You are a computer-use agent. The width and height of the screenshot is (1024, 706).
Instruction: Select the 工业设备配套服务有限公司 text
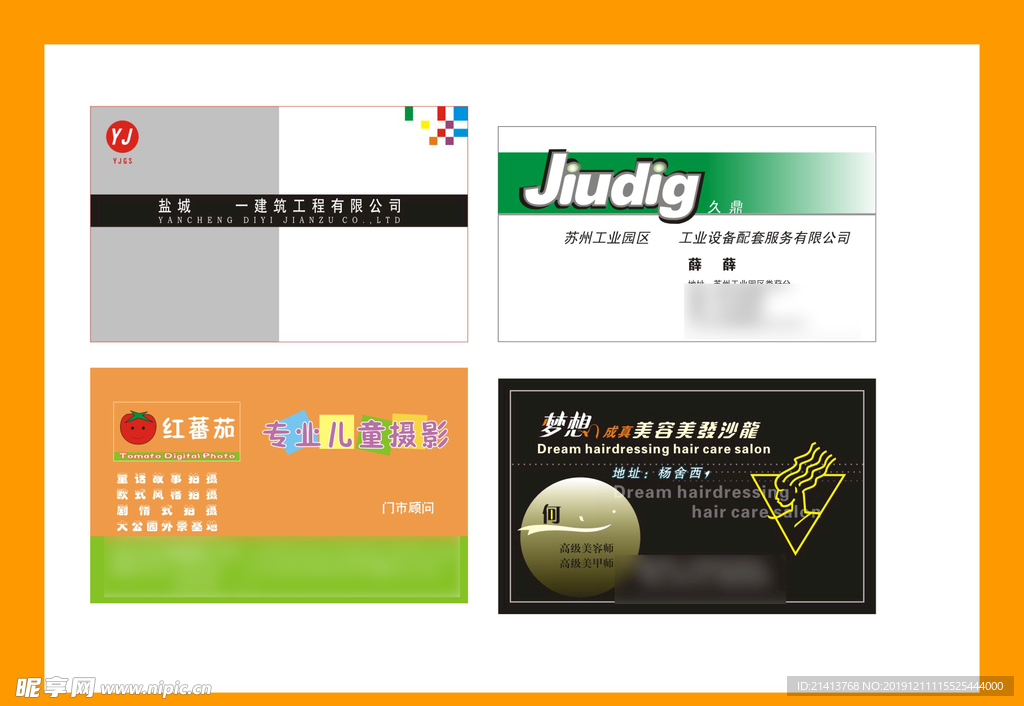(x=765, y=238)
